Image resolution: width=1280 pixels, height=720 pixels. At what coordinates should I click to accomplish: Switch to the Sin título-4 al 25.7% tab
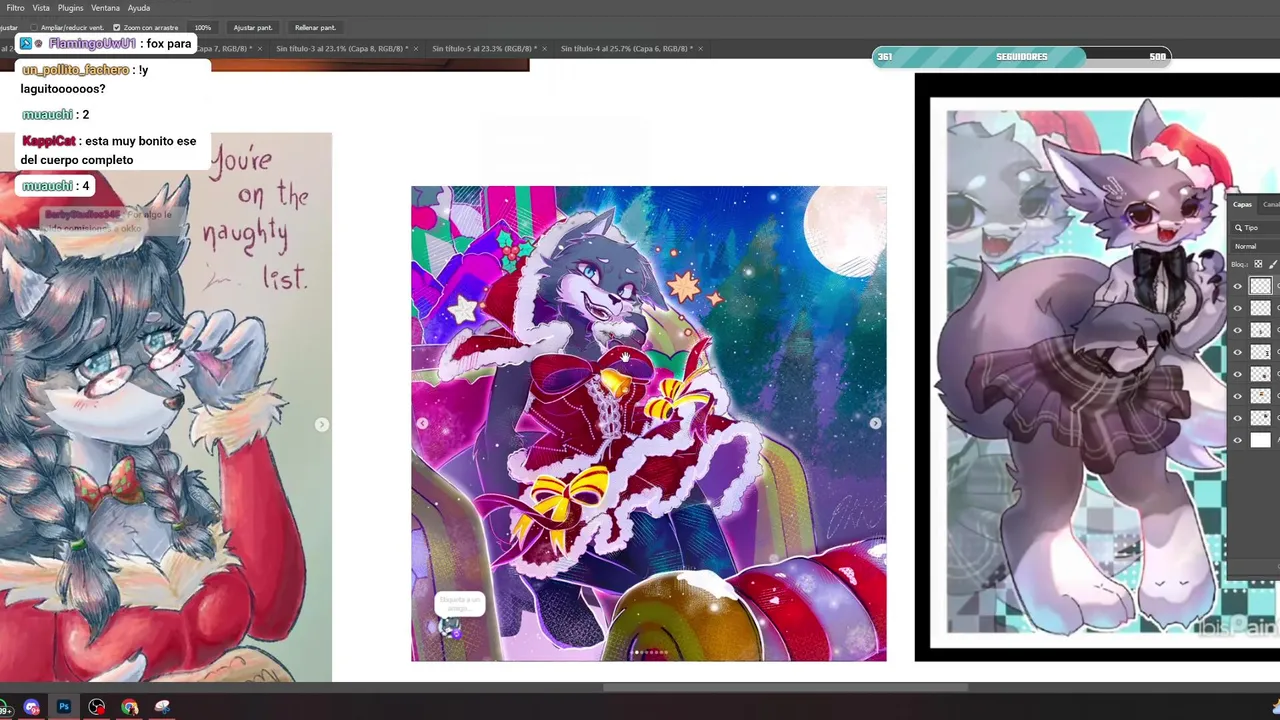click(625, 49)
